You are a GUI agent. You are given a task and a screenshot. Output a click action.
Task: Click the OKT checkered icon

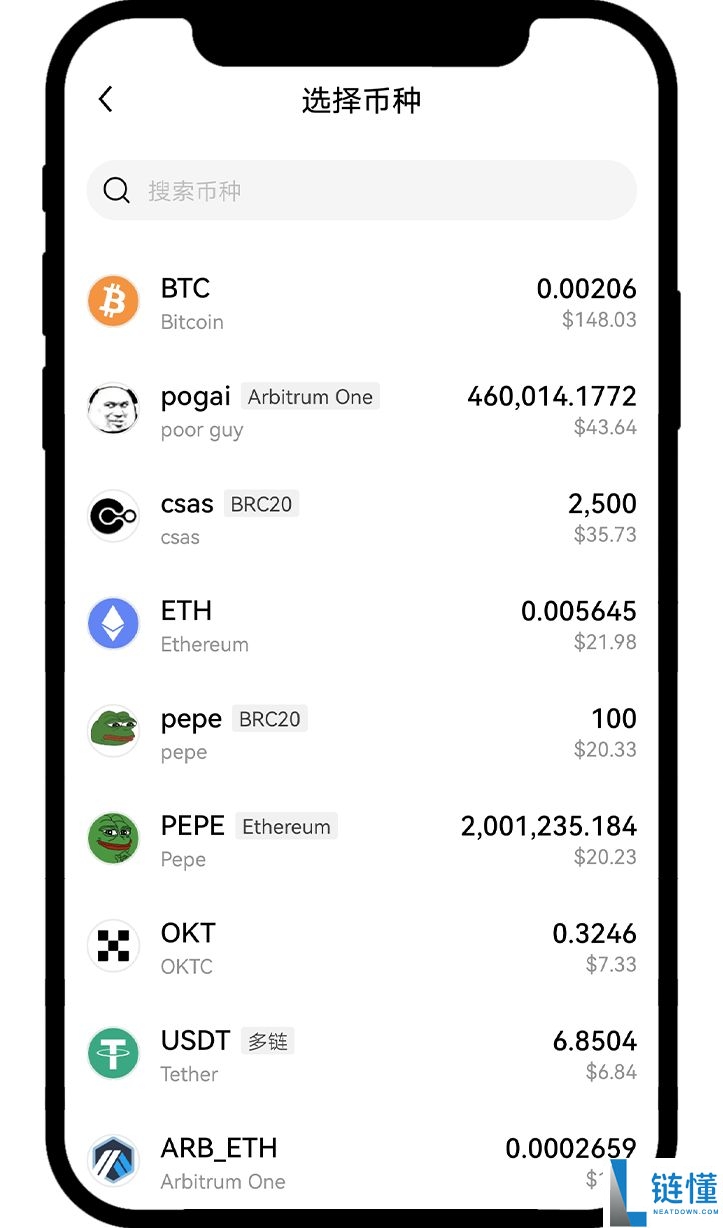click(113, 946)
